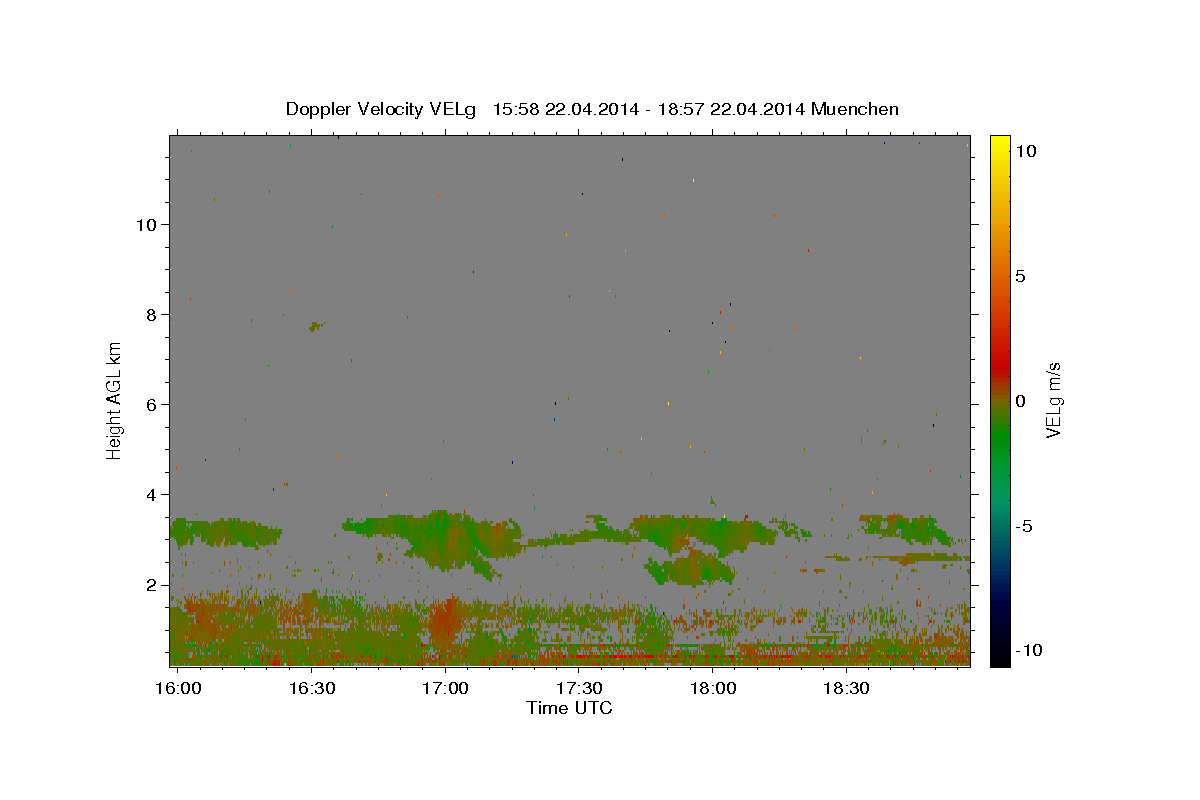Click the 'Time UTC' axis title

pyautogui.click(x=570, y=708)
